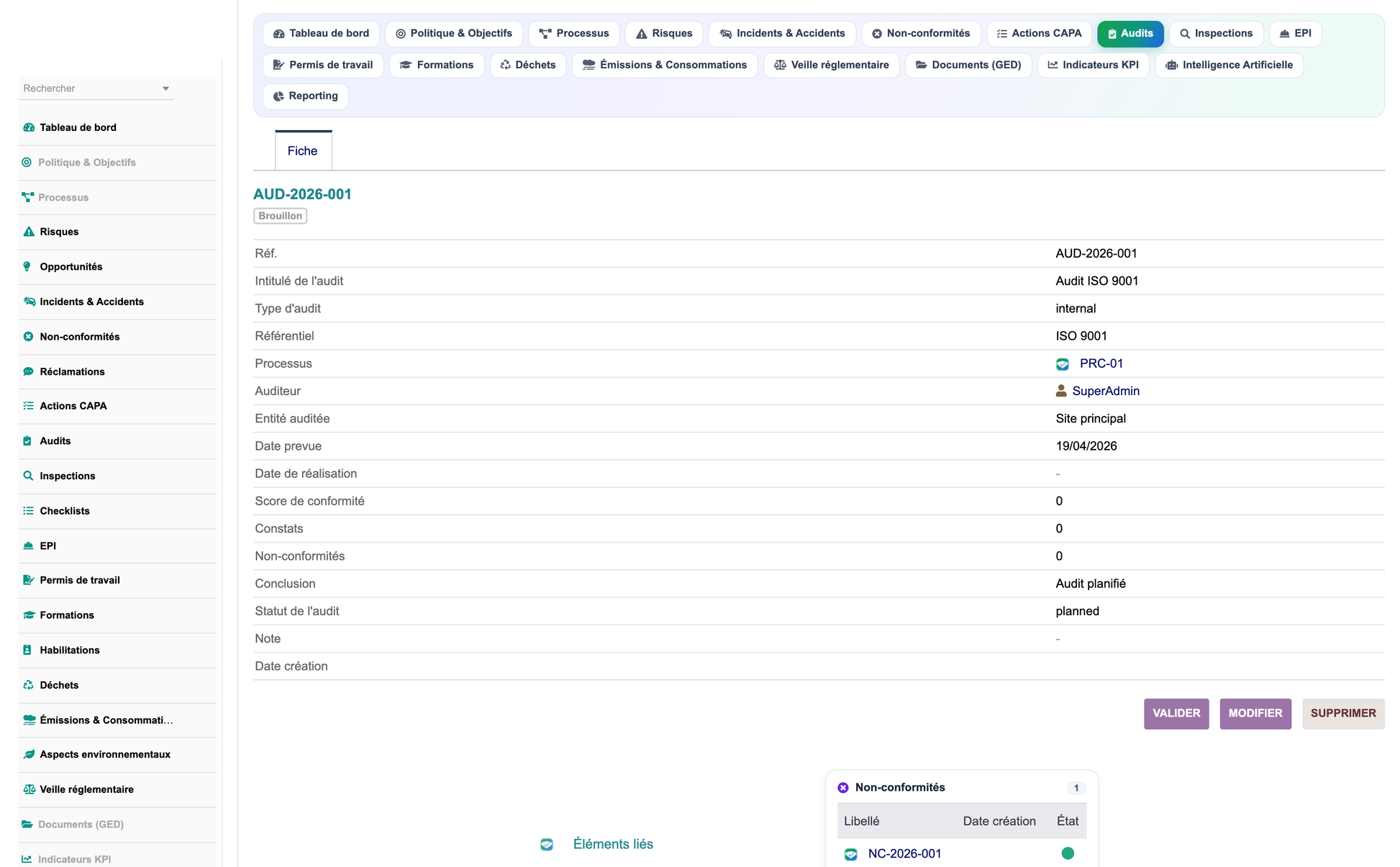Screen dimensions: 1400x867
Task: Open the EPI top tab
Action: tap(1296, 33)
